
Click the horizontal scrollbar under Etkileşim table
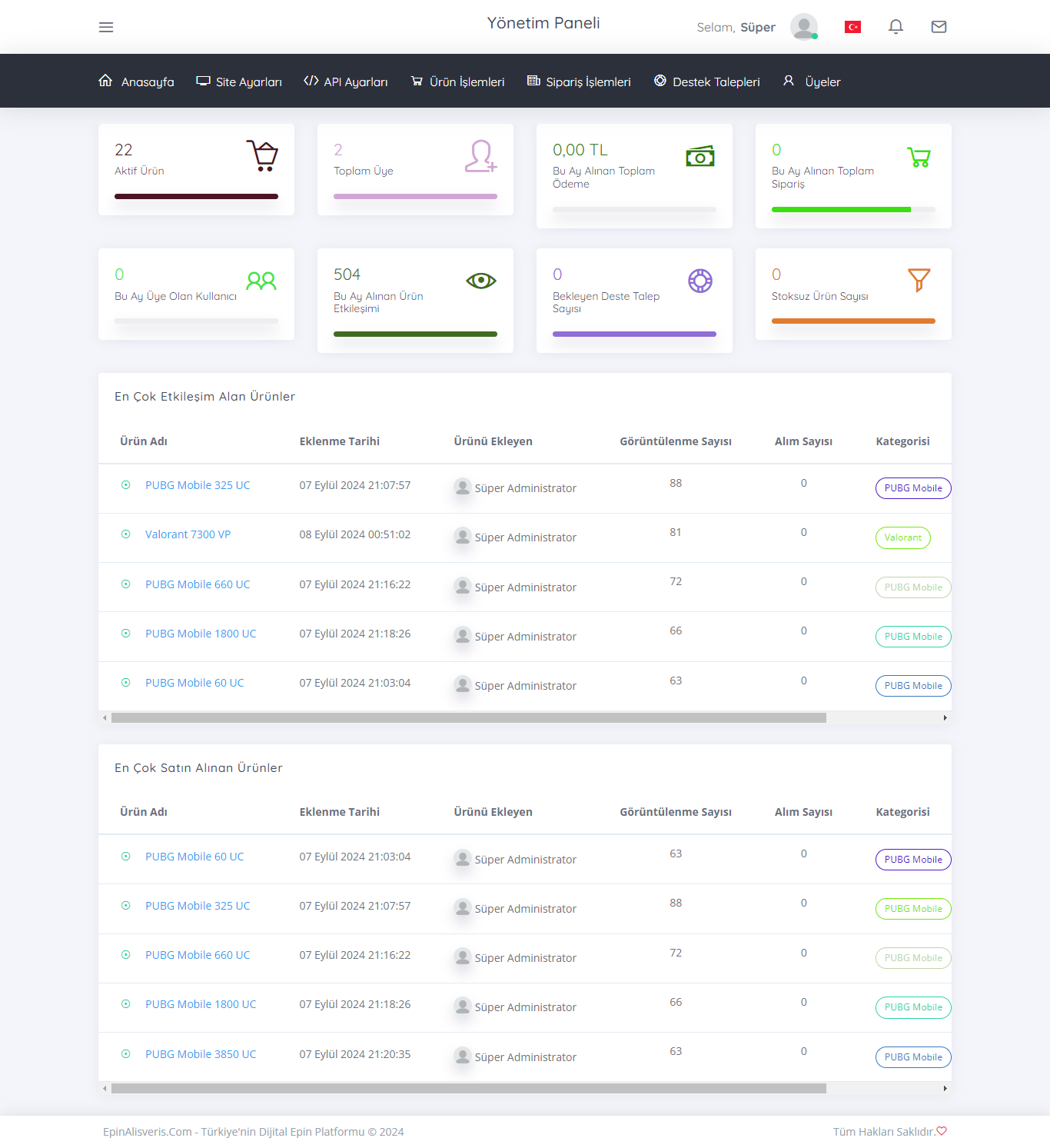(x=469, y=717)
